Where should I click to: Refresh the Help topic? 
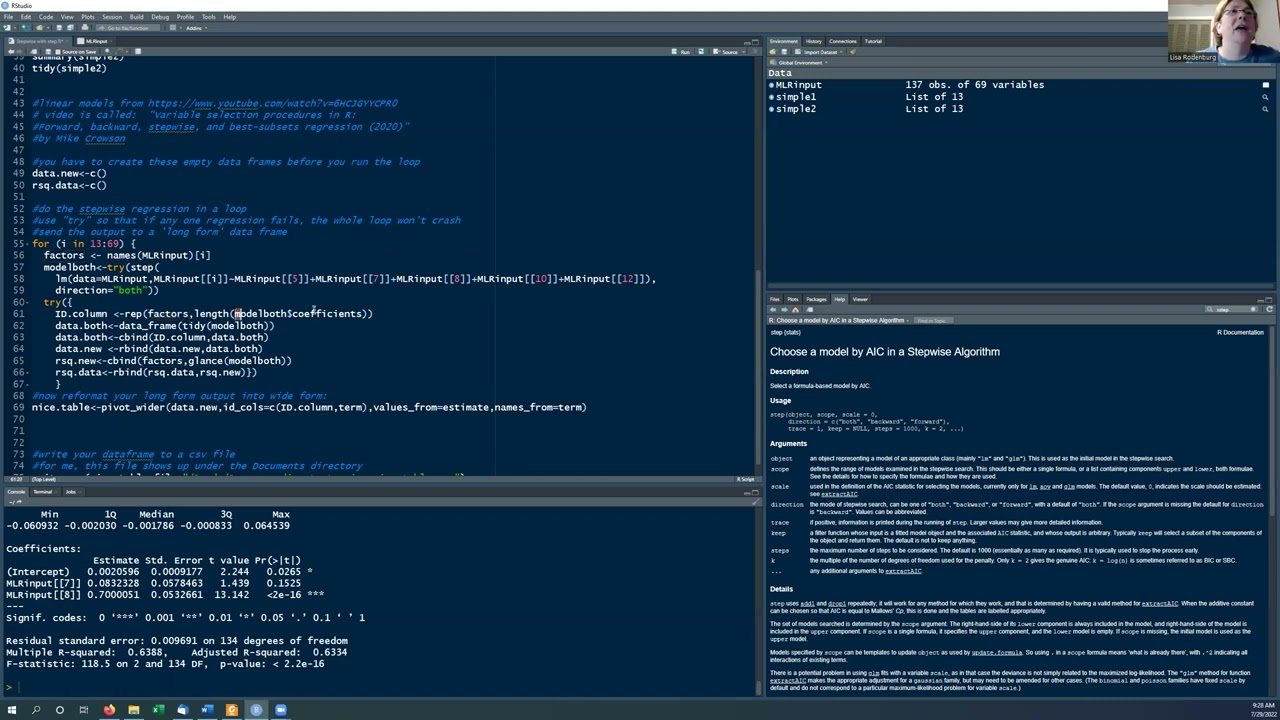pyautogui.click(x=1269, y=310)
